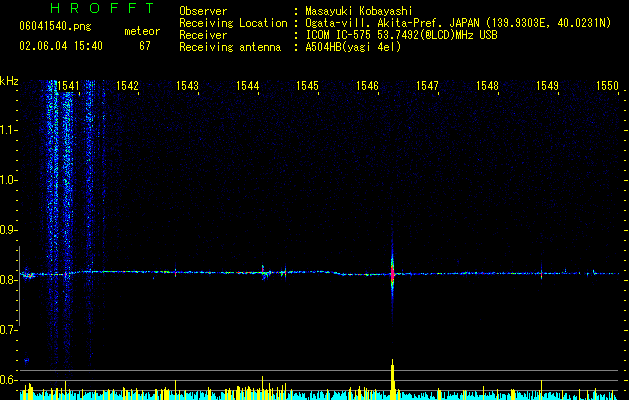Click antenna text A504HB(yagi 4el)
The height and width of the screenshot is (400, 629).
(x=353, y=47)
